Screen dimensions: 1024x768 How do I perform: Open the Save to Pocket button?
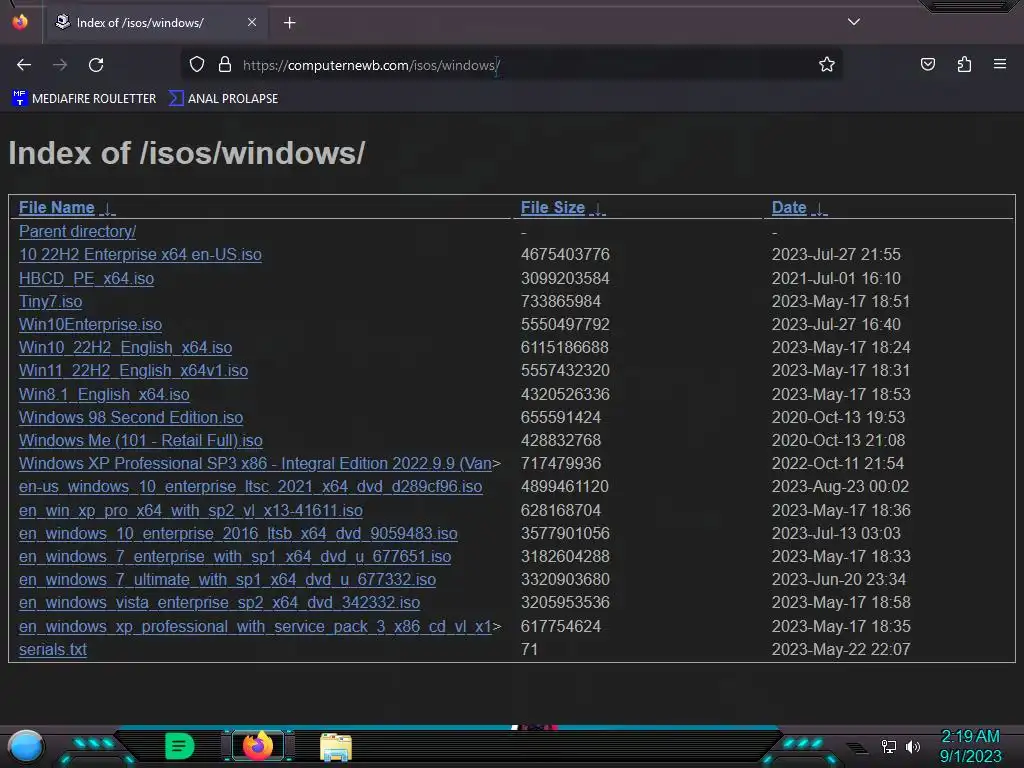927,64
